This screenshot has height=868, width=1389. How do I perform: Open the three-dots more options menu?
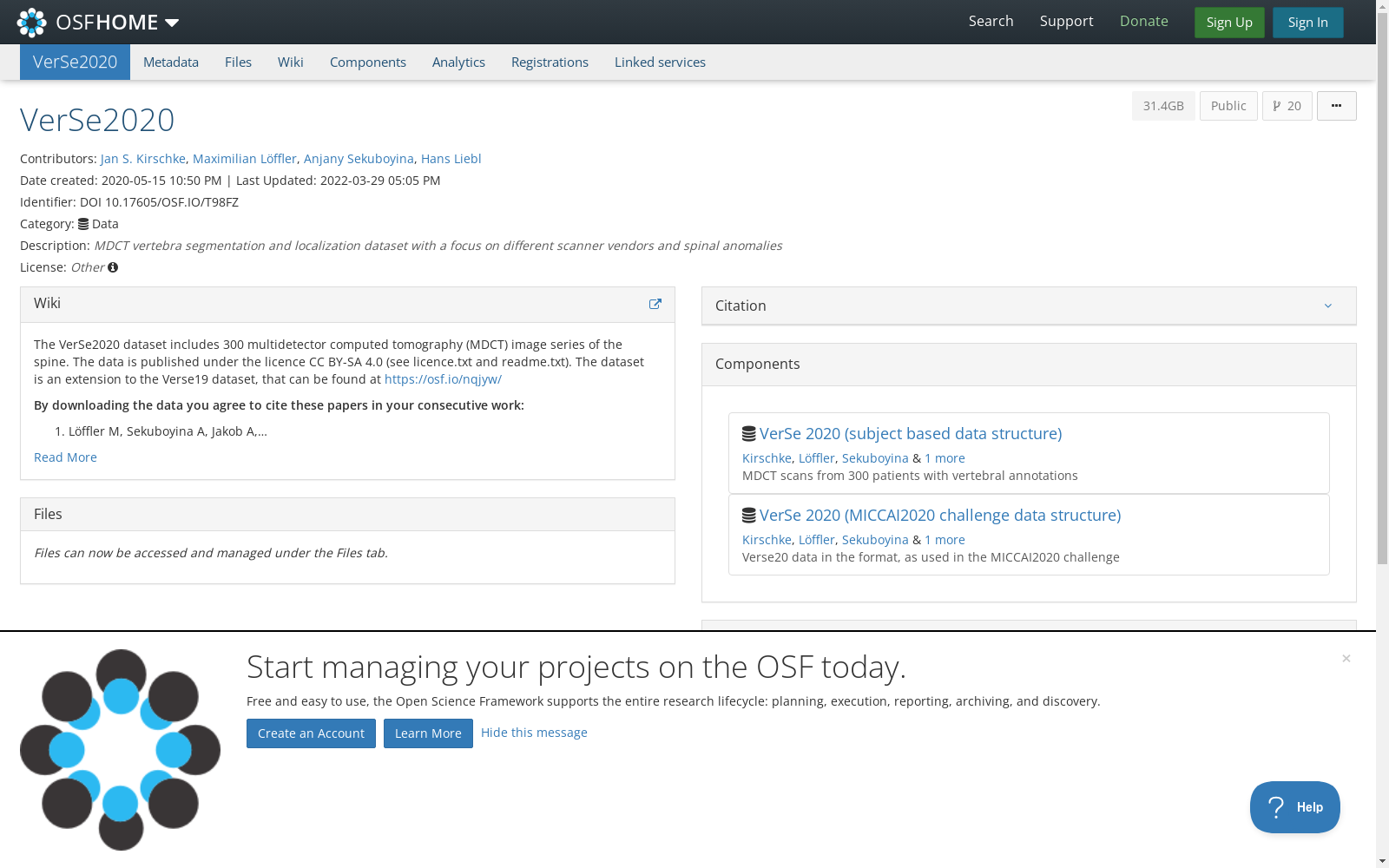(1336, 106)
